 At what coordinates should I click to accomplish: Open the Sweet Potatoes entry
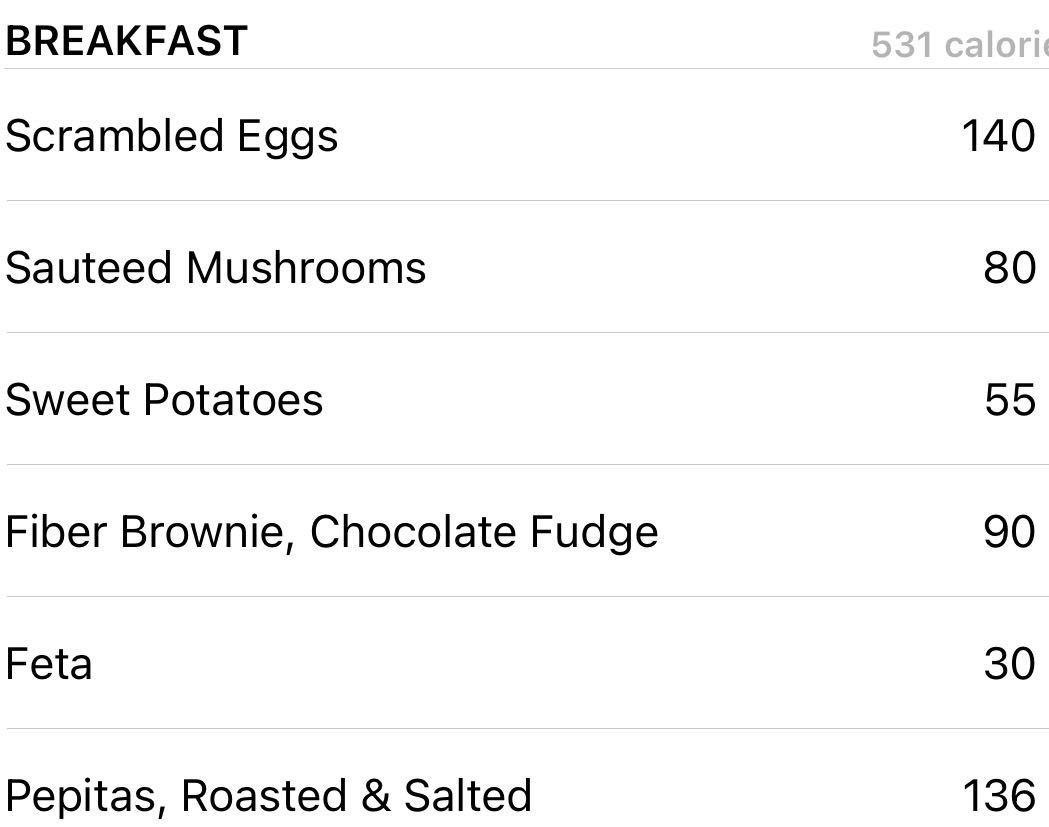(164, 400)
